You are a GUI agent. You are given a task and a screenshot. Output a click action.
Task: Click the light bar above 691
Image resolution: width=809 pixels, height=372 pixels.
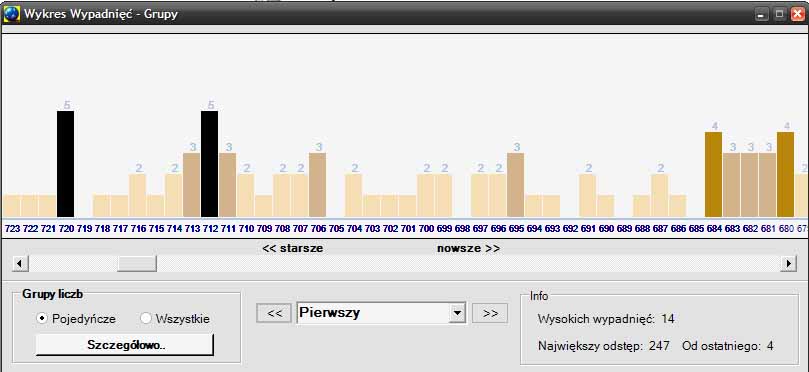click(588, 196)
